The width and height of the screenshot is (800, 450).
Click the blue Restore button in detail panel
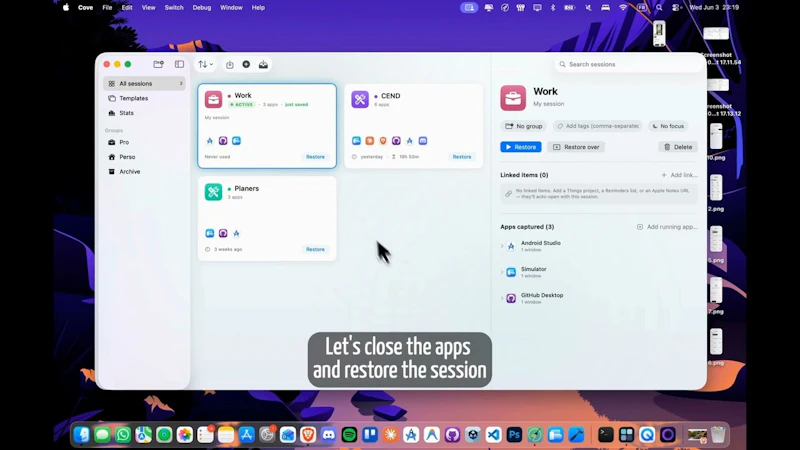[520, 147]
